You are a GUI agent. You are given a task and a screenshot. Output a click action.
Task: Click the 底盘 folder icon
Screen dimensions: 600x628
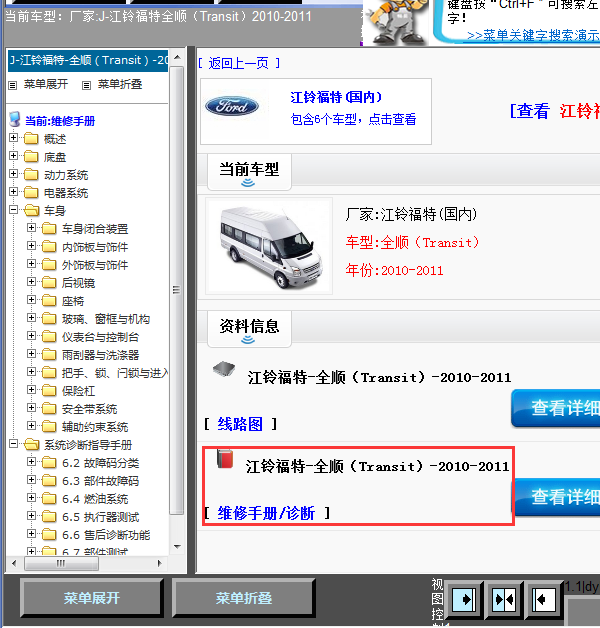pos(31,157)
